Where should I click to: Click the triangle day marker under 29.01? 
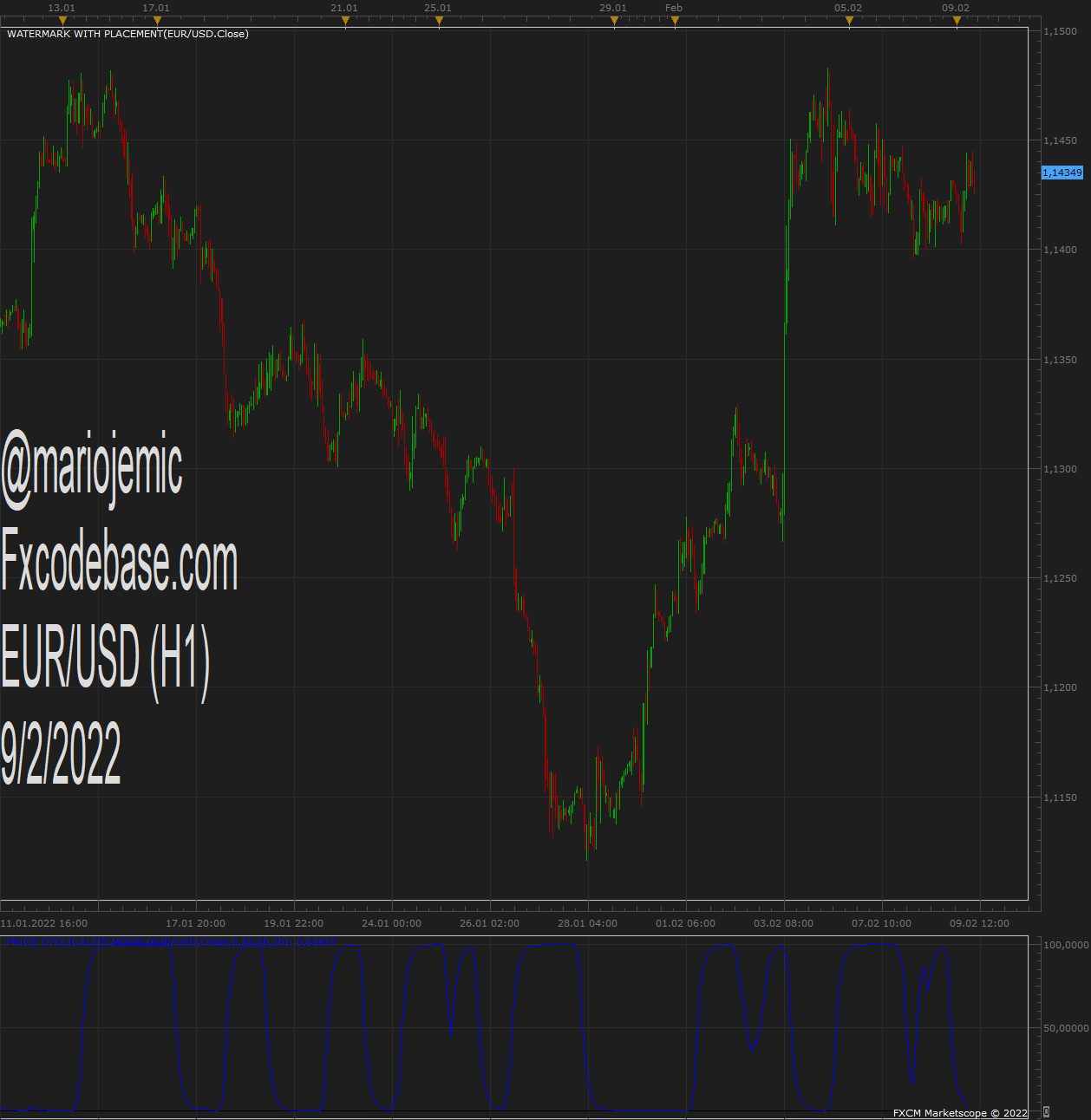[614, 21]
